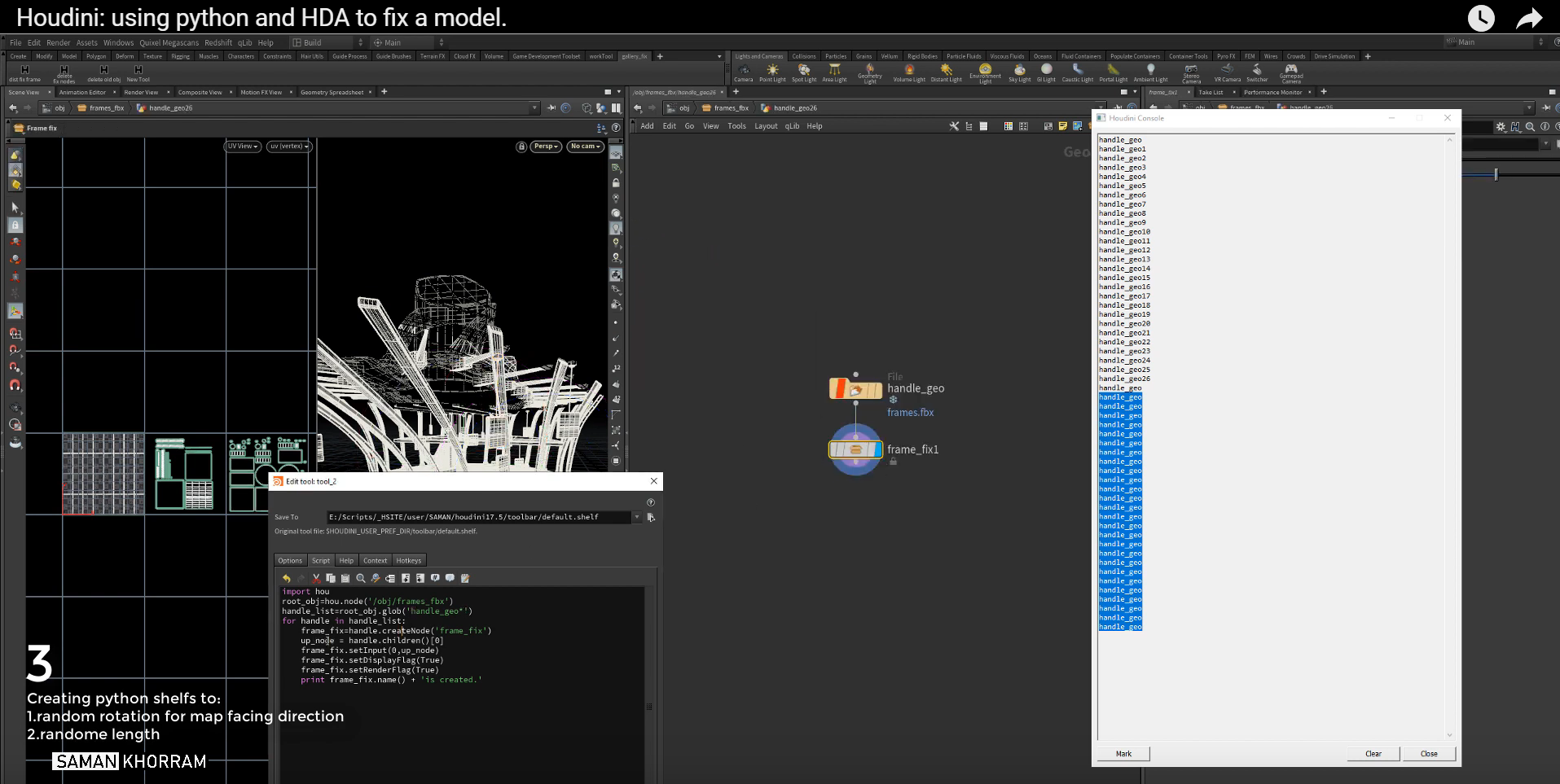Click the undo arrow in script editor

click(287, 578)
